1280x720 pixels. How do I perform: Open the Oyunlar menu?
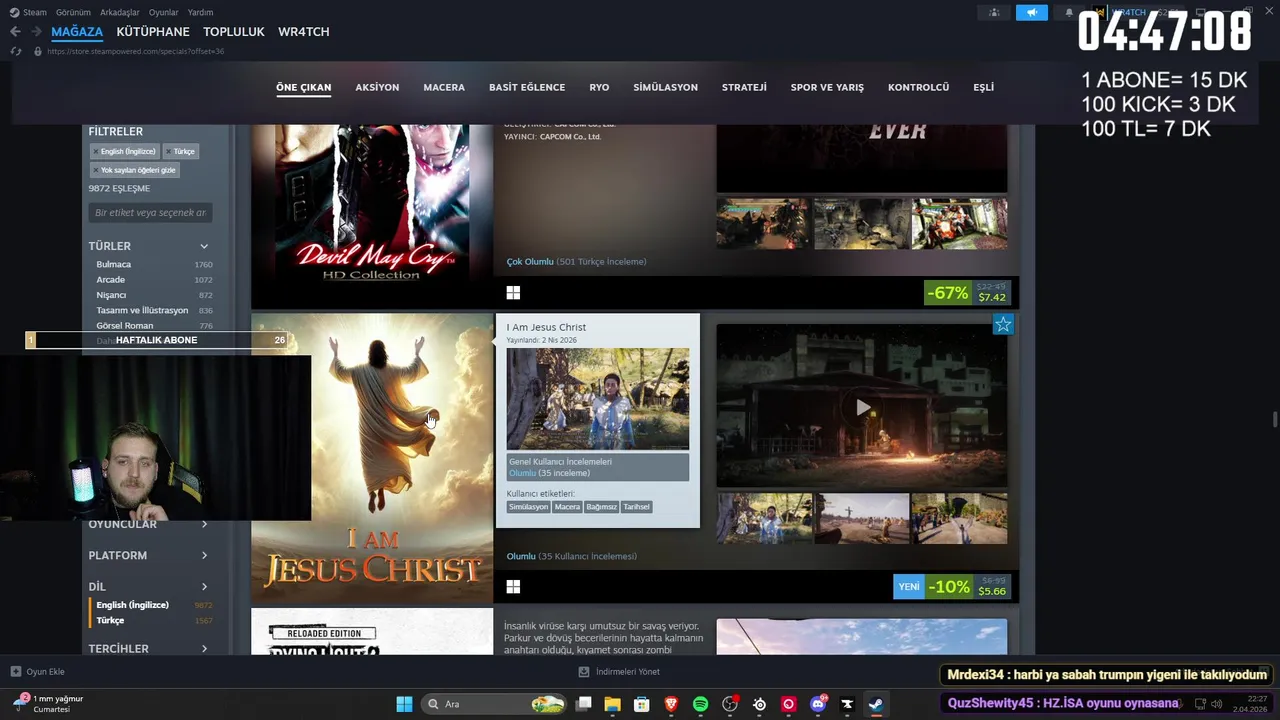164,12
